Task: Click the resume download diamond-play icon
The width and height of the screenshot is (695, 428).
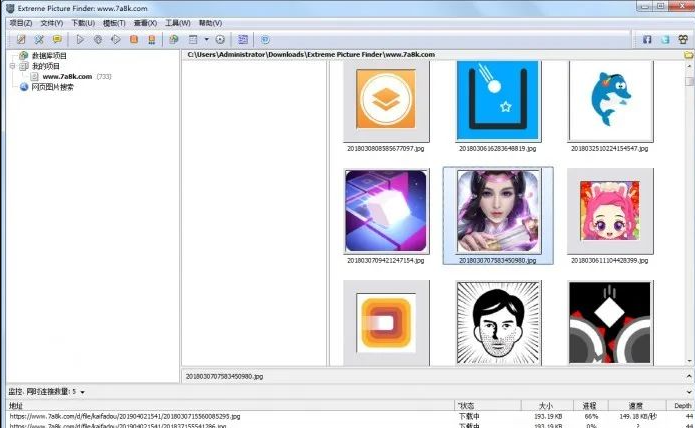Action: click(116, 39)
